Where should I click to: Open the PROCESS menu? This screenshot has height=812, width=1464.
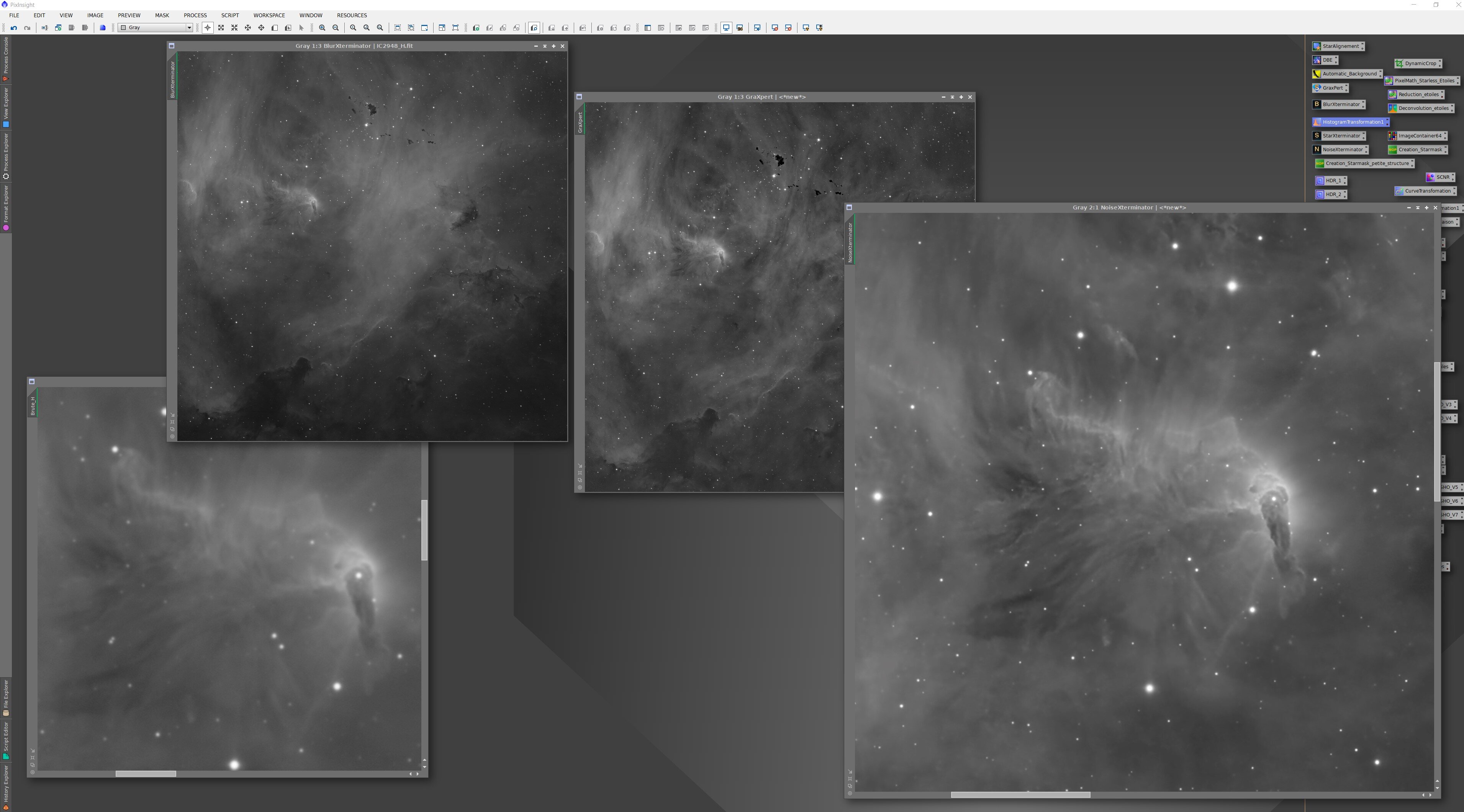195,15
